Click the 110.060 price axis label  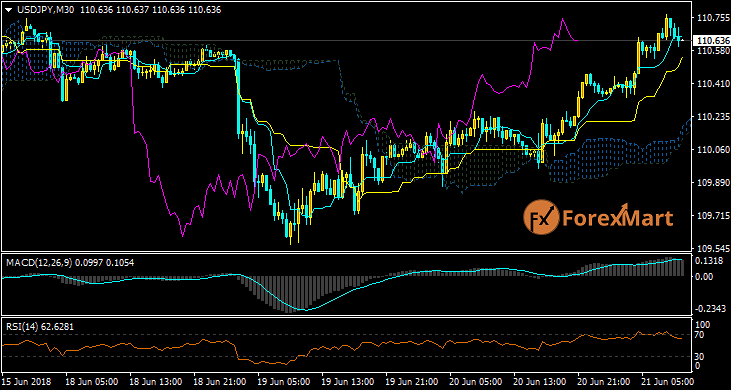coord(709,150)
